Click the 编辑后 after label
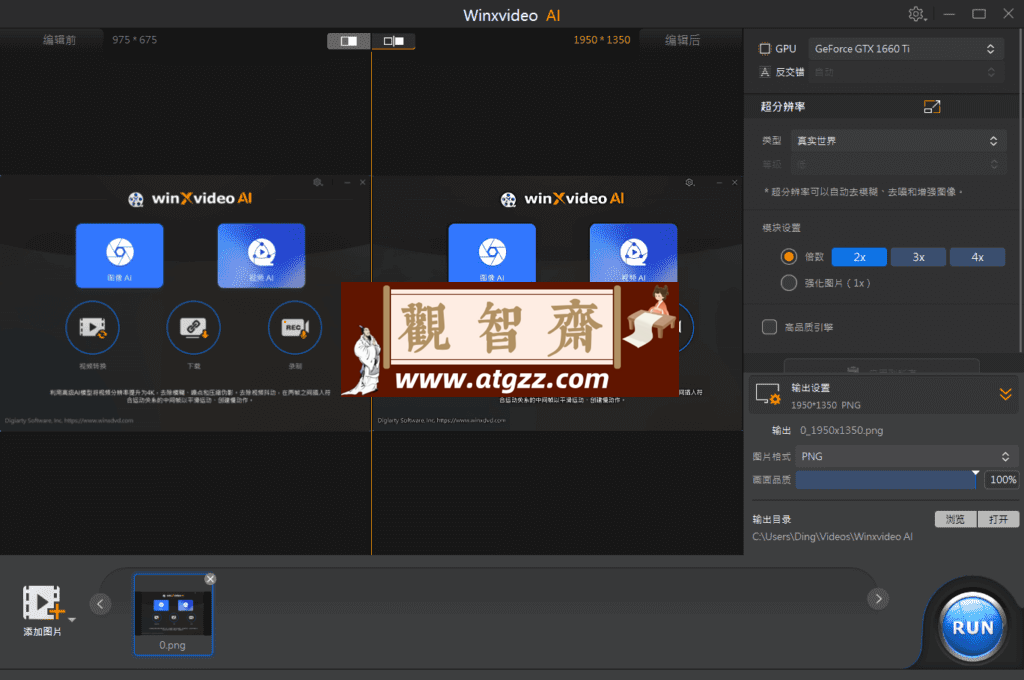This screenshot has width=1024, height=680. click(682, 40)
